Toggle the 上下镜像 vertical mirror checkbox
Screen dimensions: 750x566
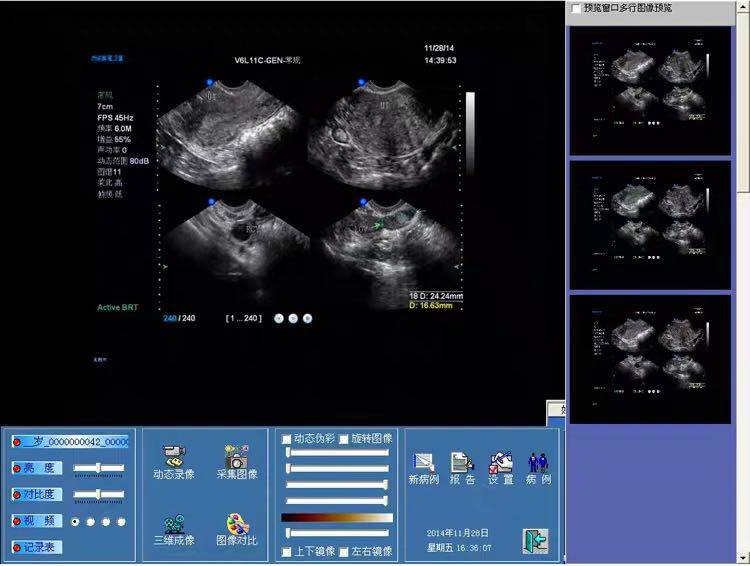(x=286, y=552)
